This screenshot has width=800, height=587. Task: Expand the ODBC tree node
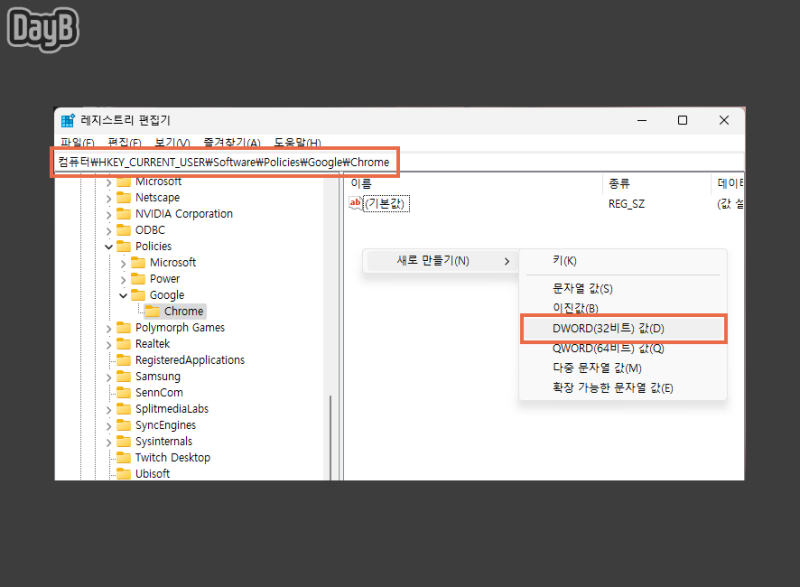109,231
